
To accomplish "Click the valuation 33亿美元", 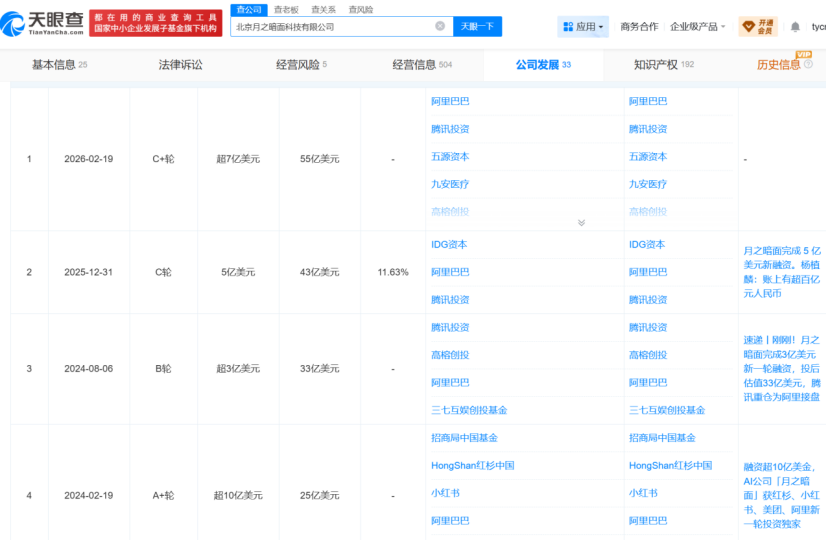I will click(x=320, y=368).
